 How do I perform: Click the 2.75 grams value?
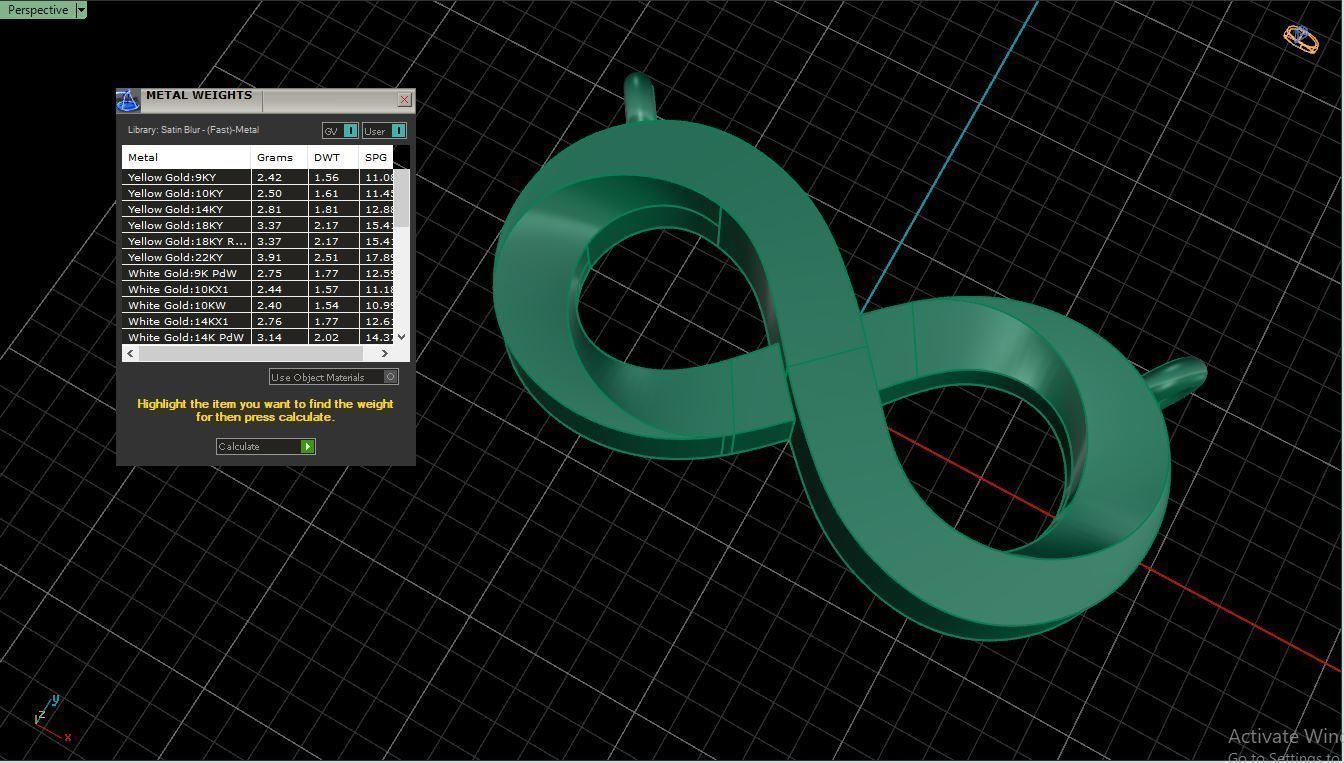click(269, 273)
